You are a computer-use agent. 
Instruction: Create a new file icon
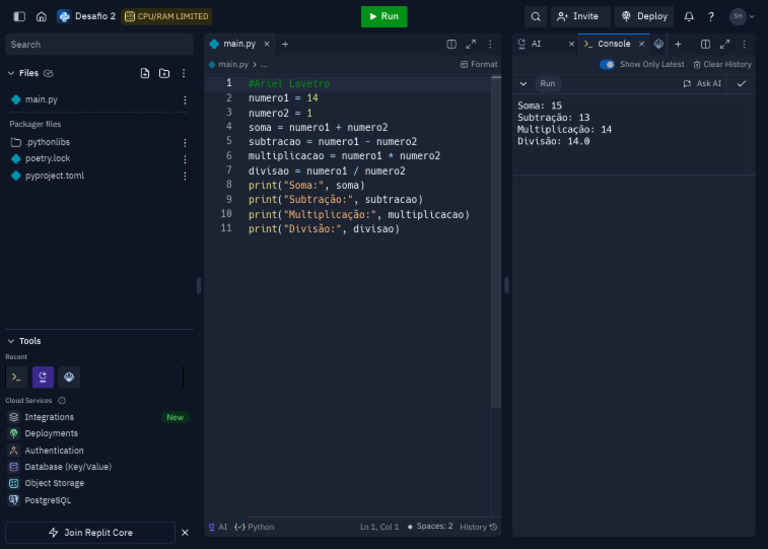144,73
